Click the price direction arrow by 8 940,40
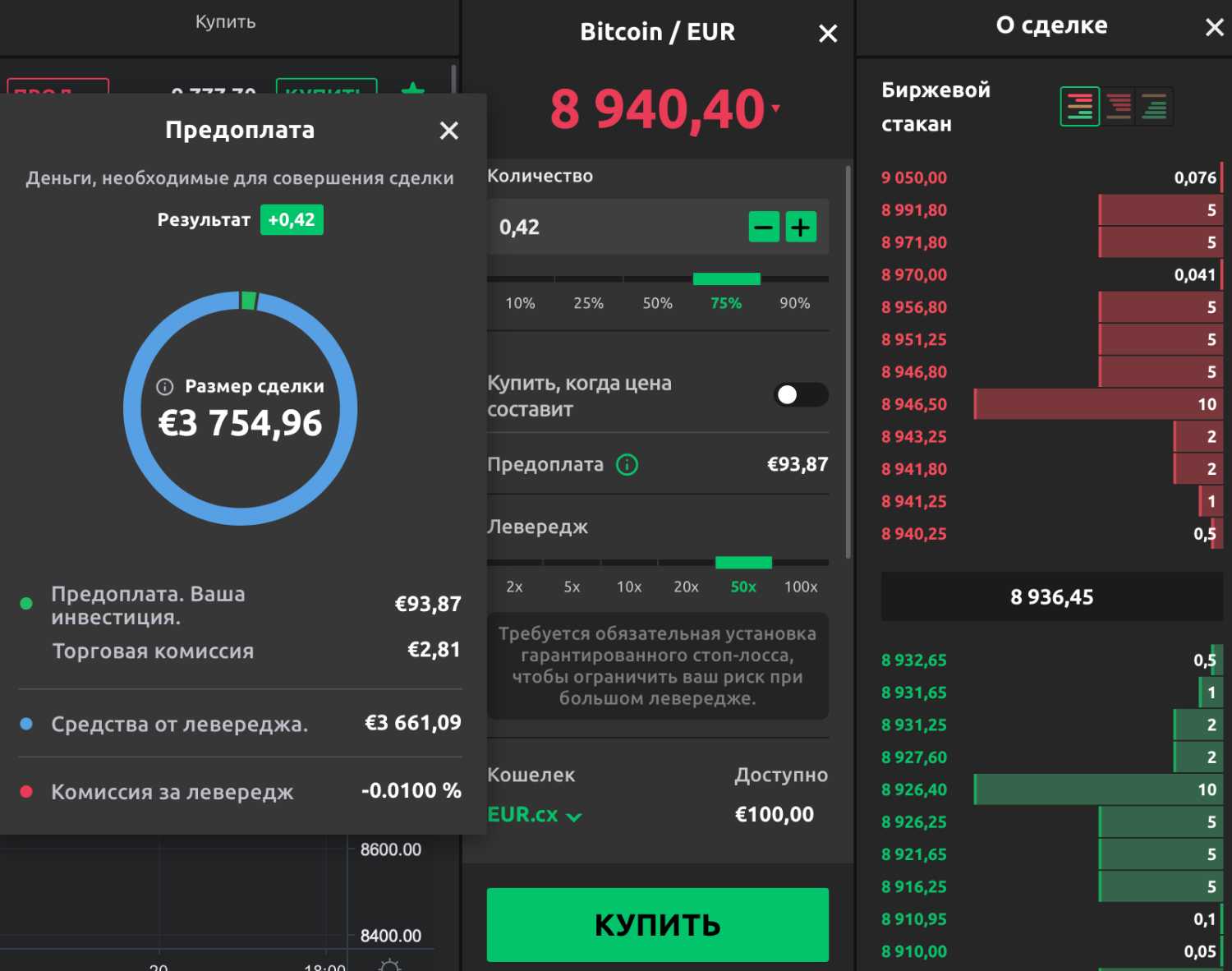 (x=776, y=108)
